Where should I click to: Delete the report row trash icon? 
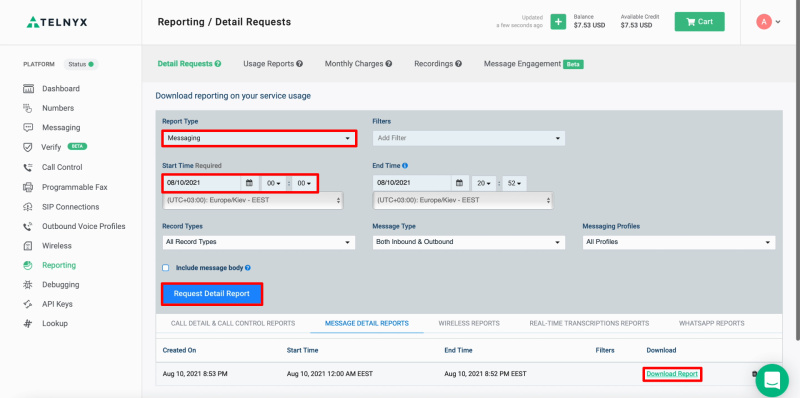coord(754,374)
